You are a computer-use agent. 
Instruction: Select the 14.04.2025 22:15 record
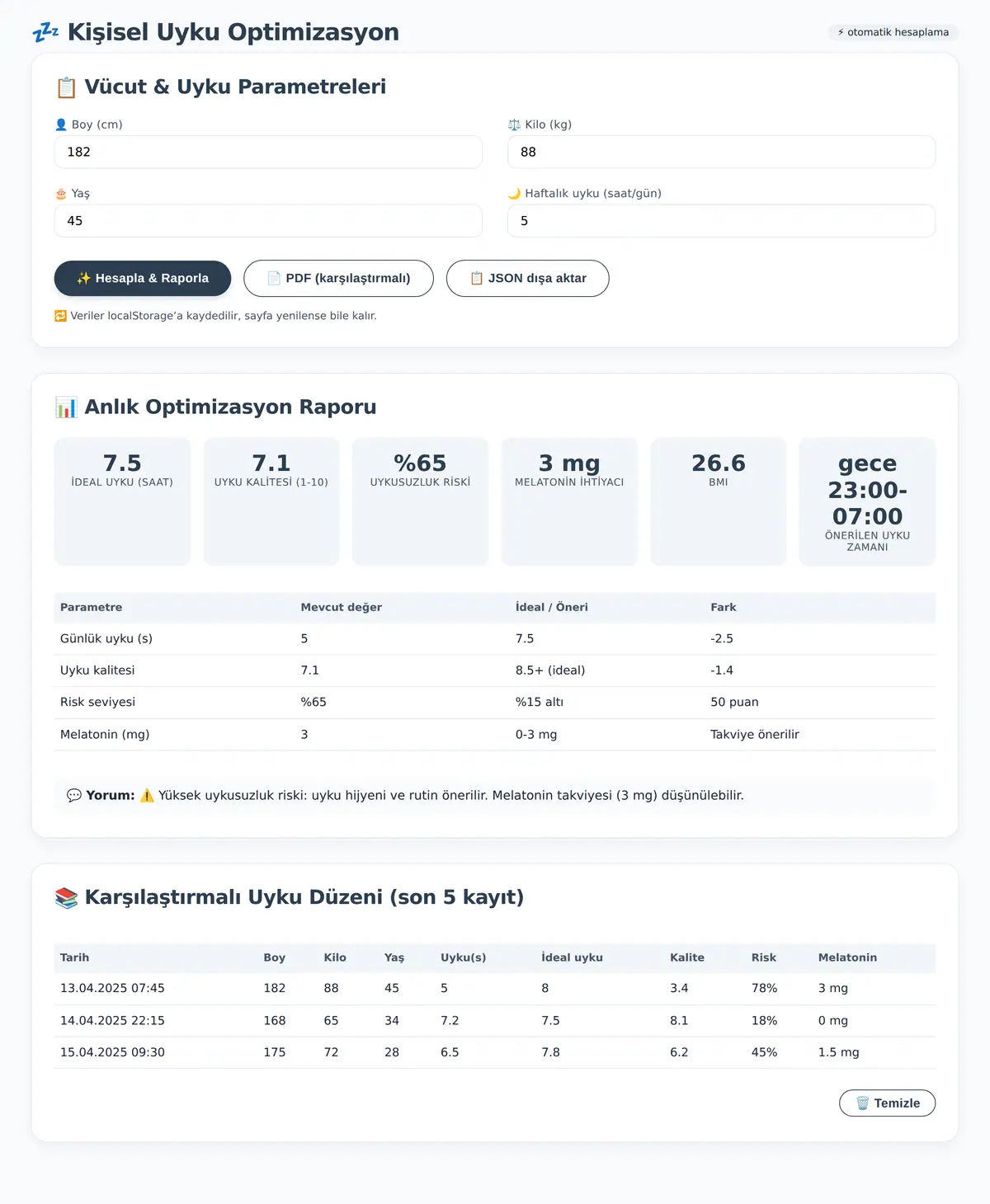[495, 1021]
